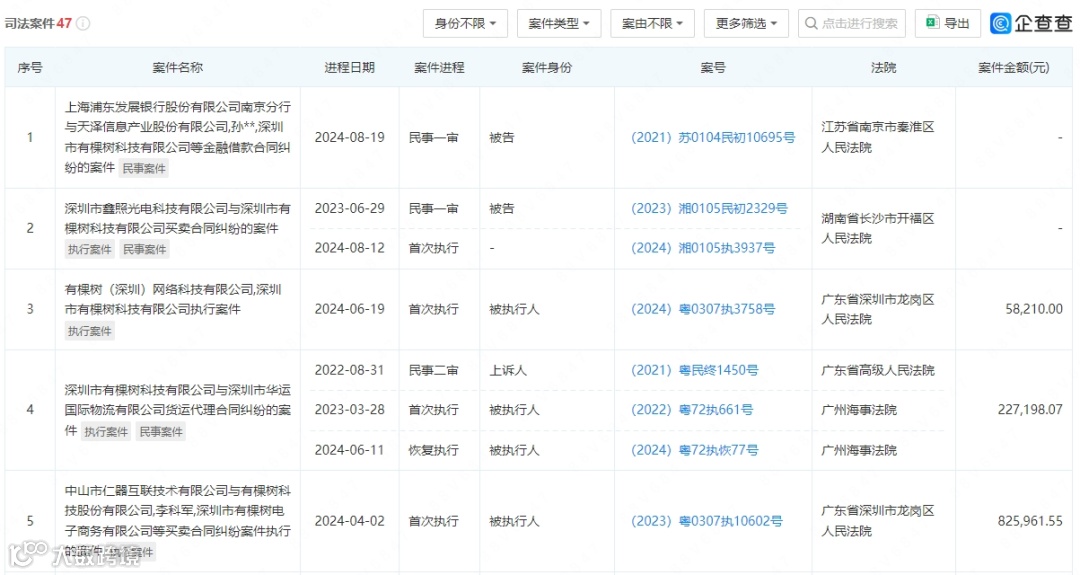Viewport: 1080px width, 575px height.
Task: Click the date 2023-06-29
Action: [x=349, y=208]
